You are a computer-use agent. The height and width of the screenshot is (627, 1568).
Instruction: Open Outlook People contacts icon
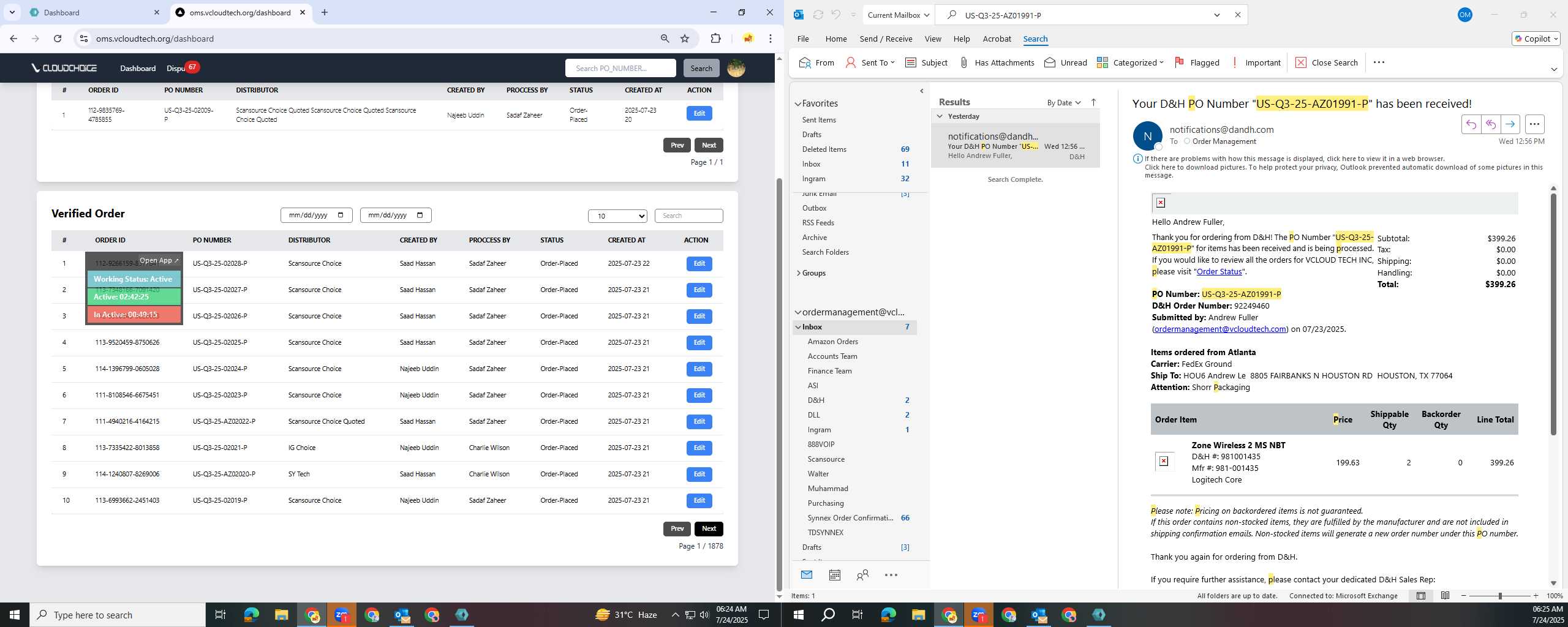(x=862, y=575)
